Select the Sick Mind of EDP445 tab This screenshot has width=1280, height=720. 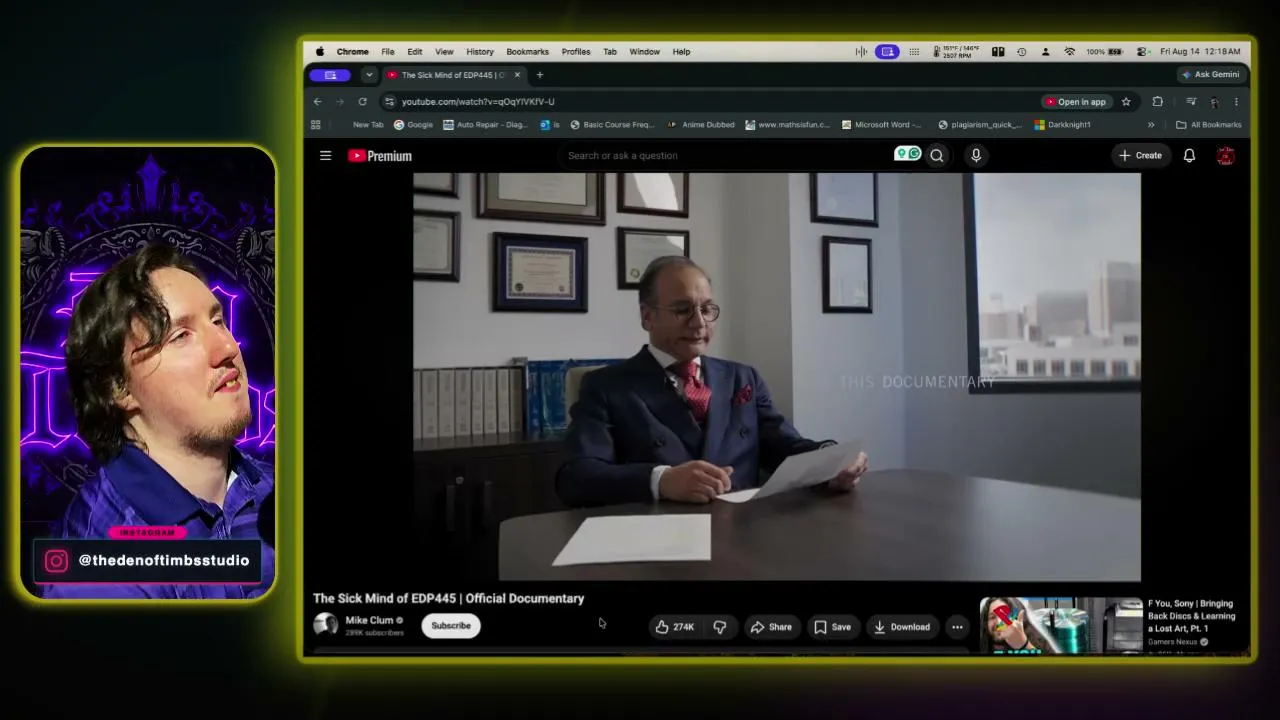453,75
